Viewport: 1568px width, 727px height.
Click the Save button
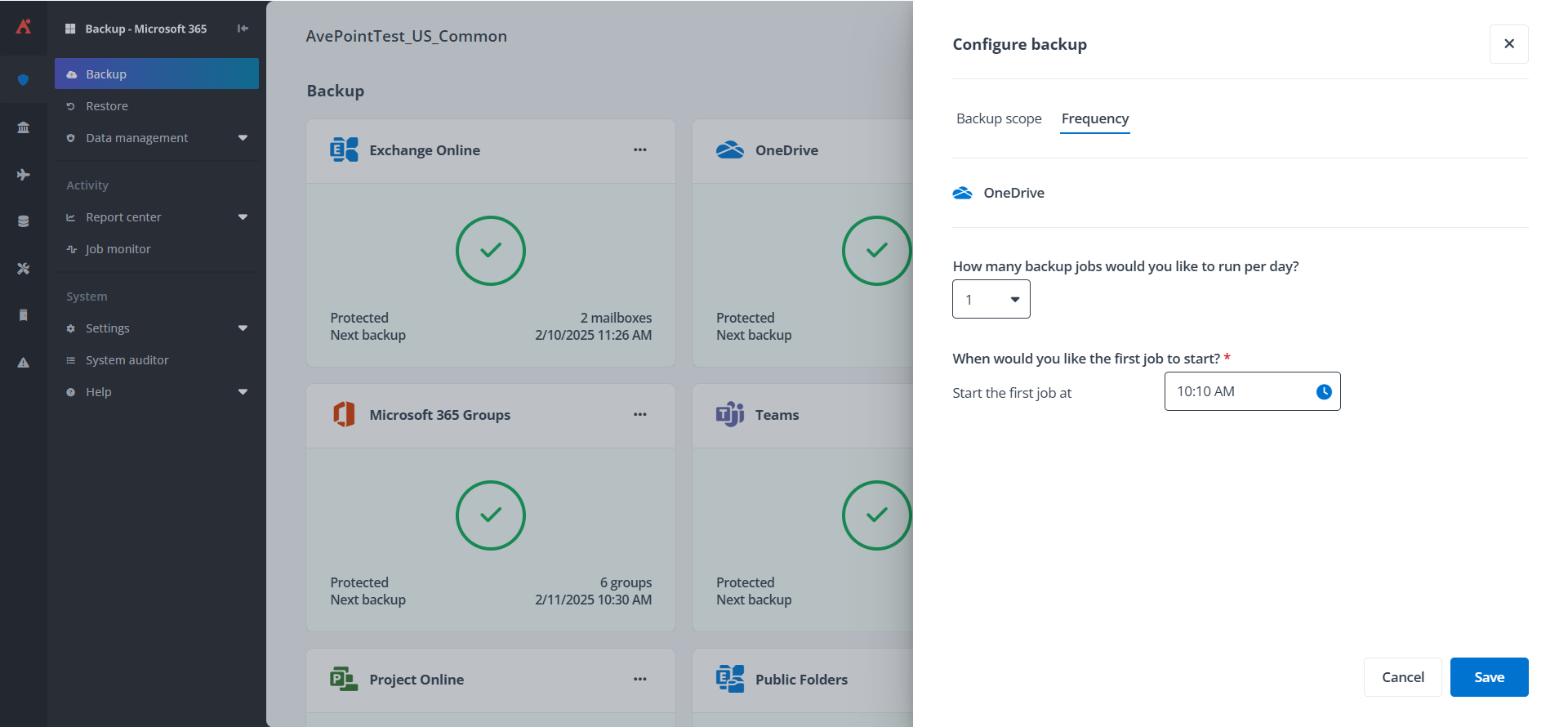tap(1490, 677)
